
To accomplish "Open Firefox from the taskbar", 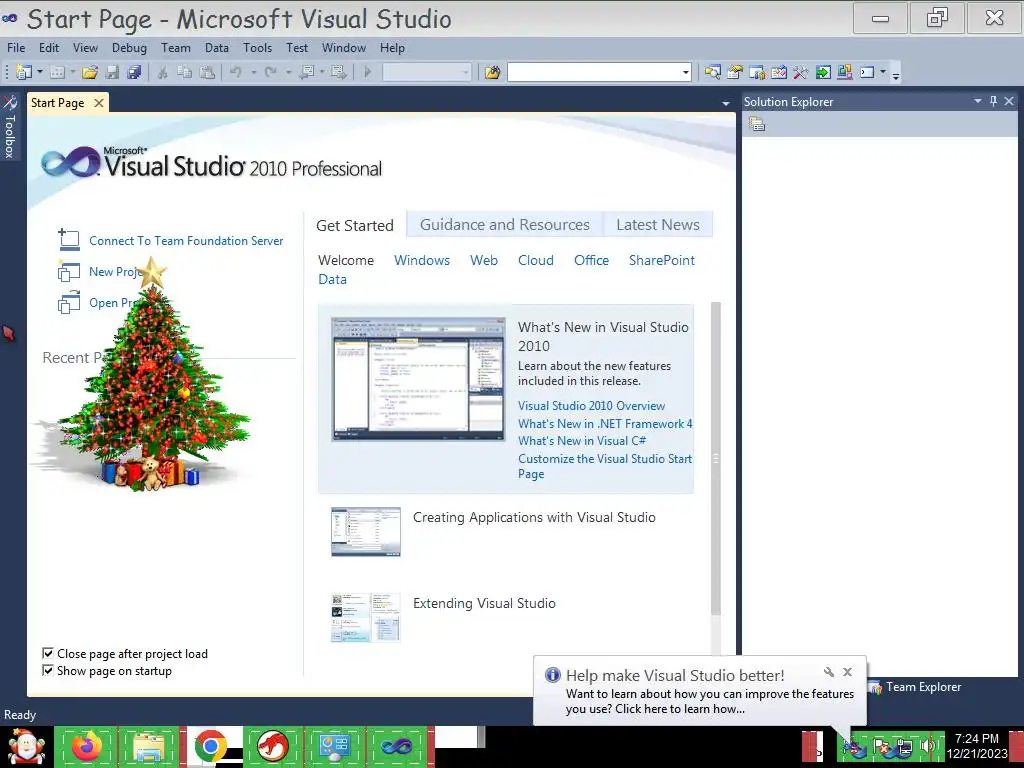I will tap(86, 746).
